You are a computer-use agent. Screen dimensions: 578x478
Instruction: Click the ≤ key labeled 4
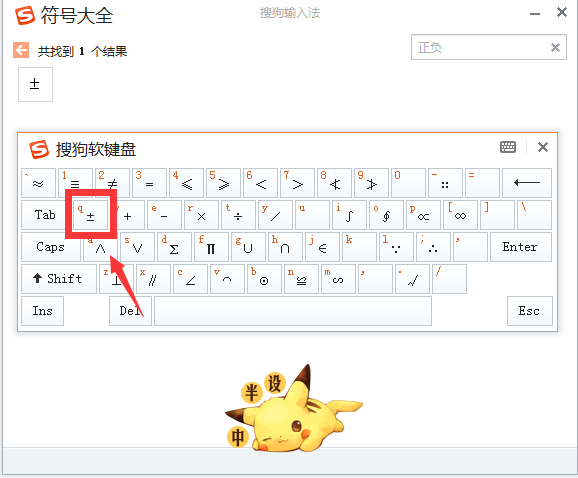(187, 183)
